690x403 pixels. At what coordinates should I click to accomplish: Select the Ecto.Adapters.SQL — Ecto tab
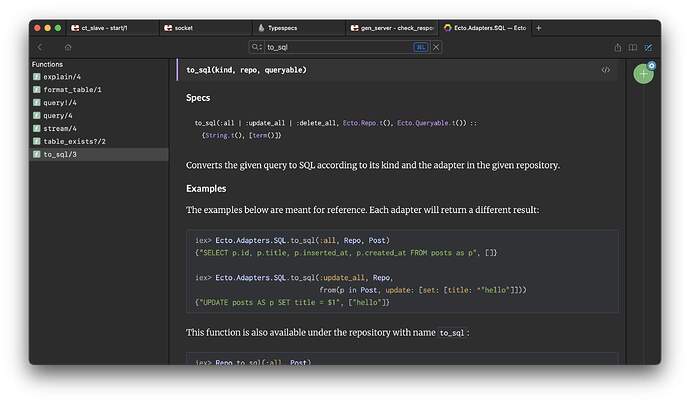485,28
